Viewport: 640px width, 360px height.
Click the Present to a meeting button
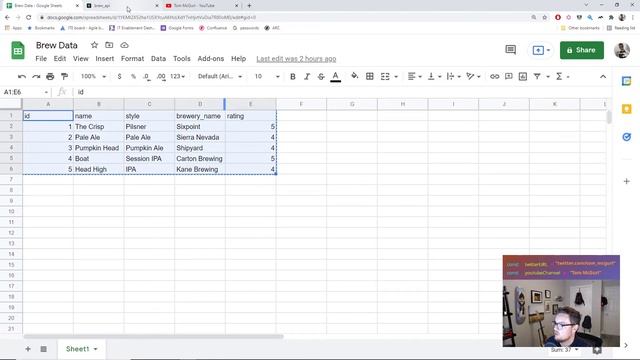541,50
